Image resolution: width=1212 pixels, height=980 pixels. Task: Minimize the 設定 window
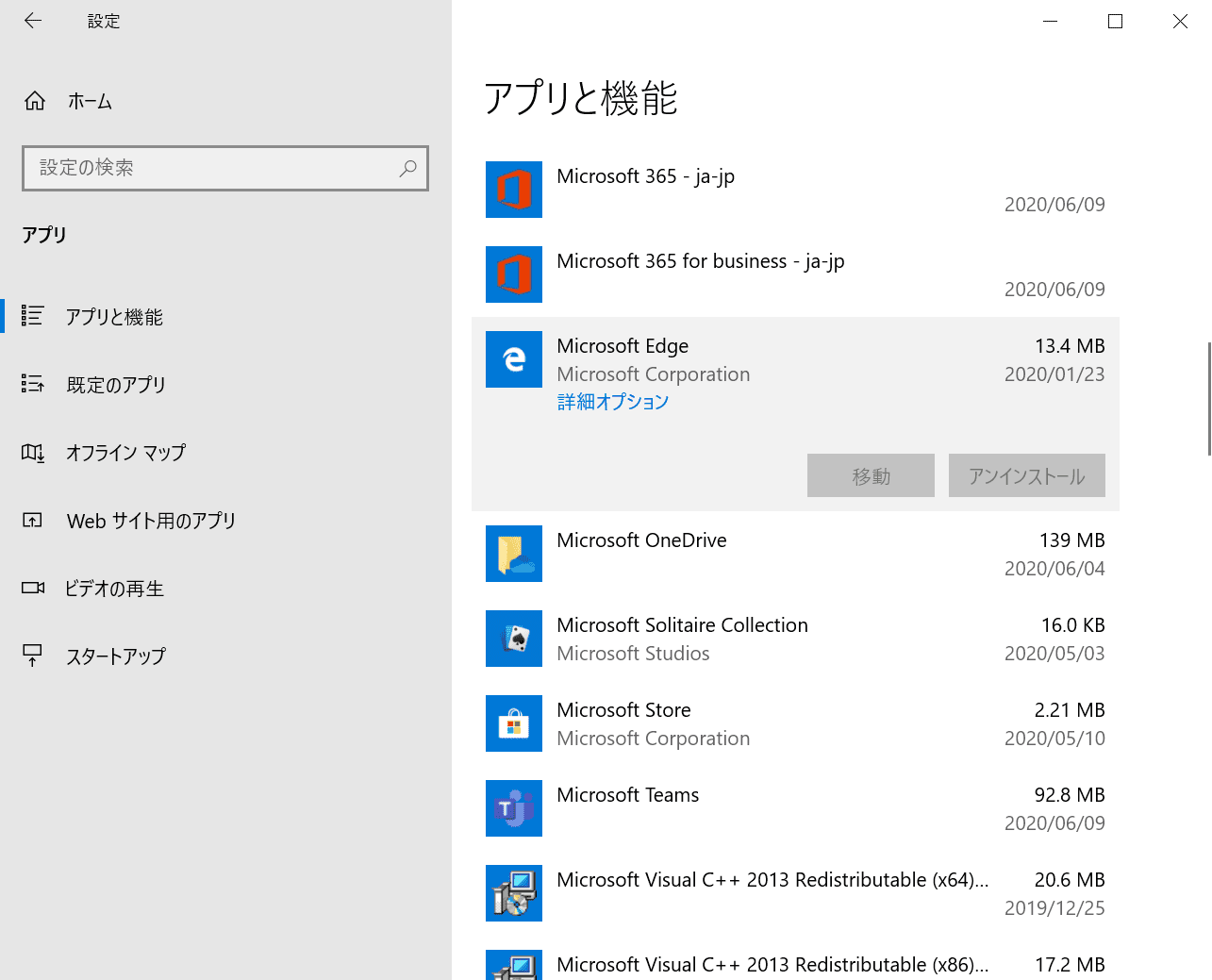point(1051,21)
